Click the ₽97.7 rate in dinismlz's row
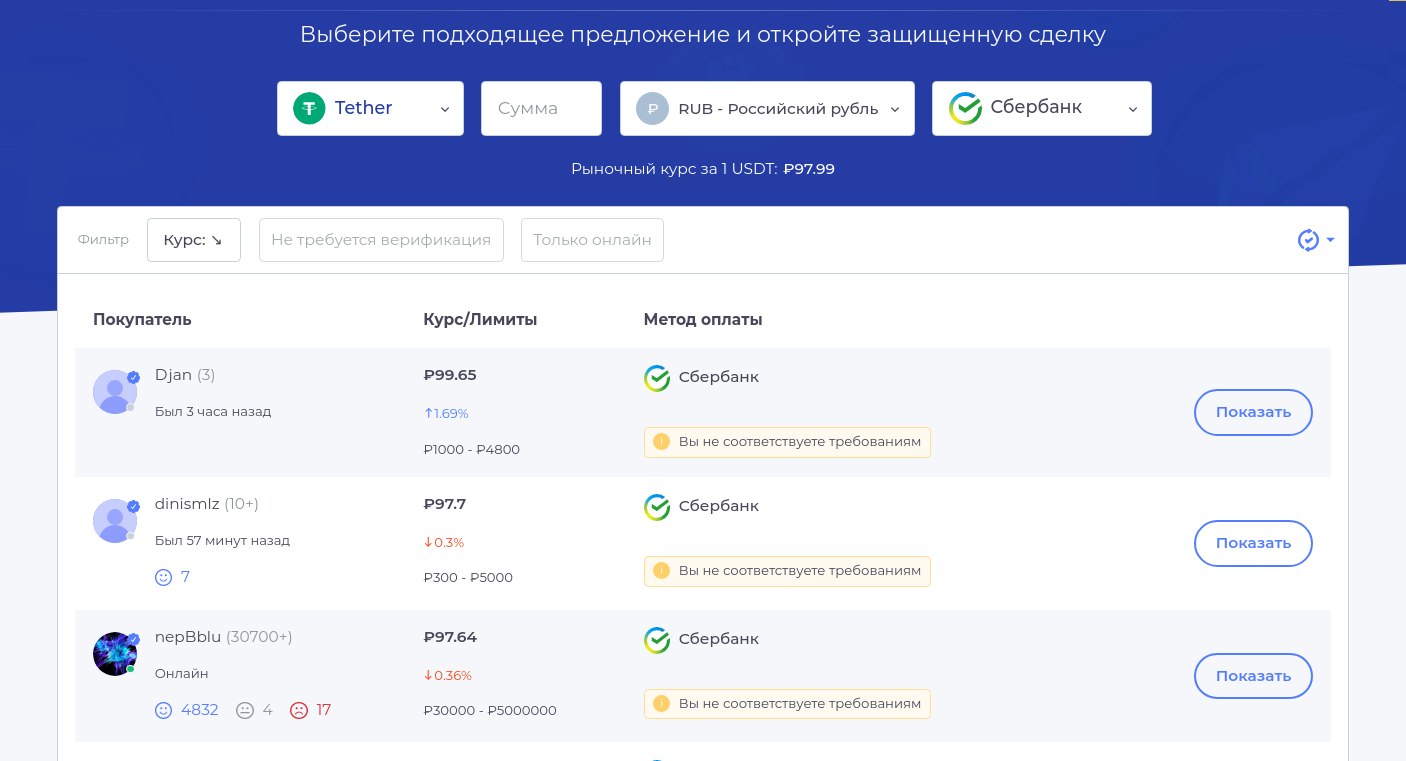The image size is (1406, 761). point(445,504)
